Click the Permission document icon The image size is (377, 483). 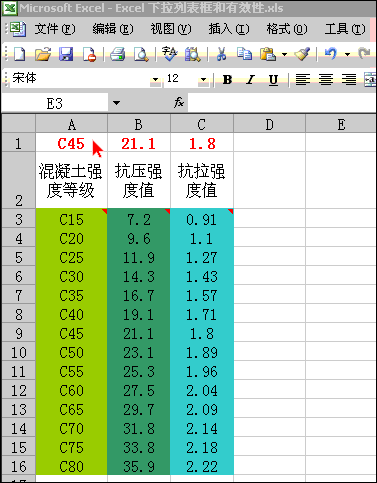pyautogui.click(x=89, y=54)
